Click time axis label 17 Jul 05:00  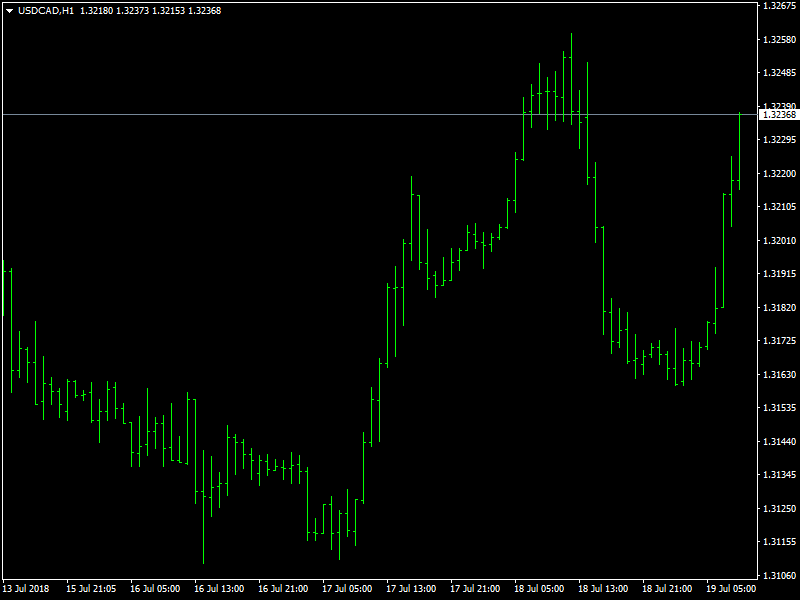[347, 589]
